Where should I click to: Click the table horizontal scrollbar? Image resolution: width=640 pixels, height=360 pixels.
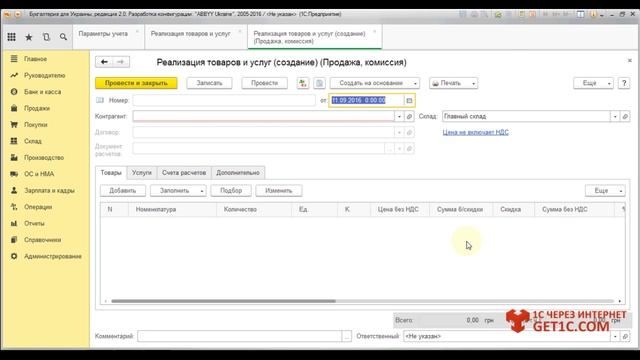pos(223,301)
